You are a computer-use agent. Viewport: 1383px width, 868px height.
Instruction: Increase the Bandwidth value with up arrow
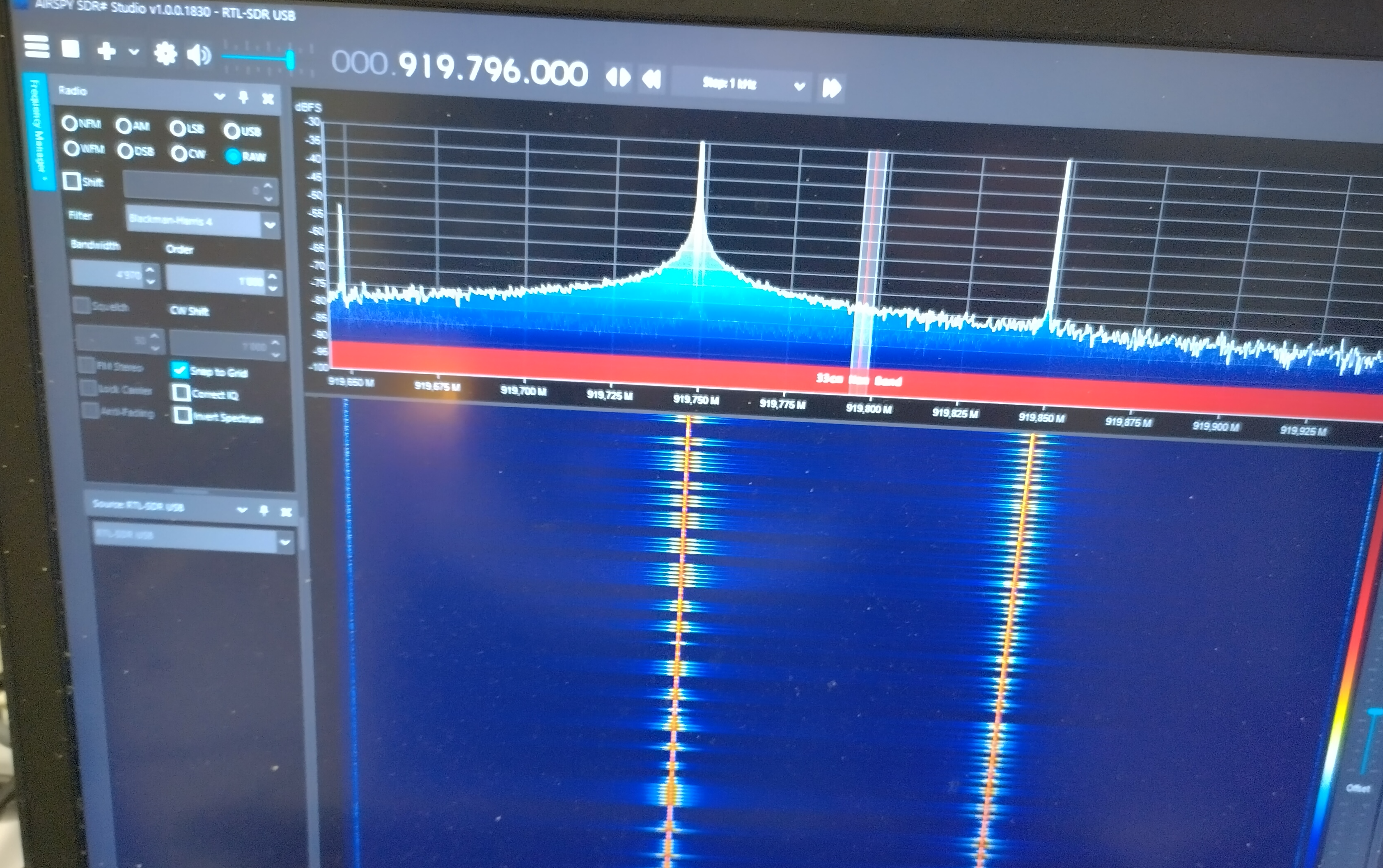tap(150, 269)
